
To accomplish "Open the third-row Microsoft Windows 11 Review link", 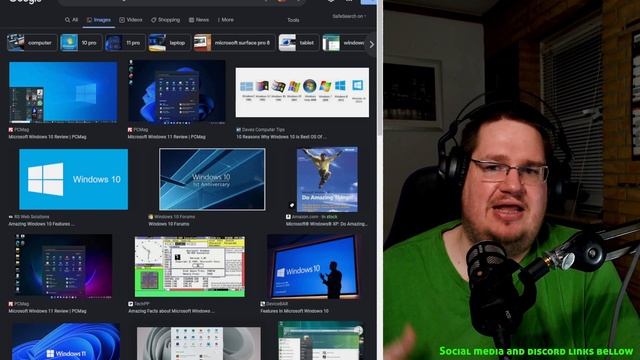I will pyautogui.click(x=47, y=311).
